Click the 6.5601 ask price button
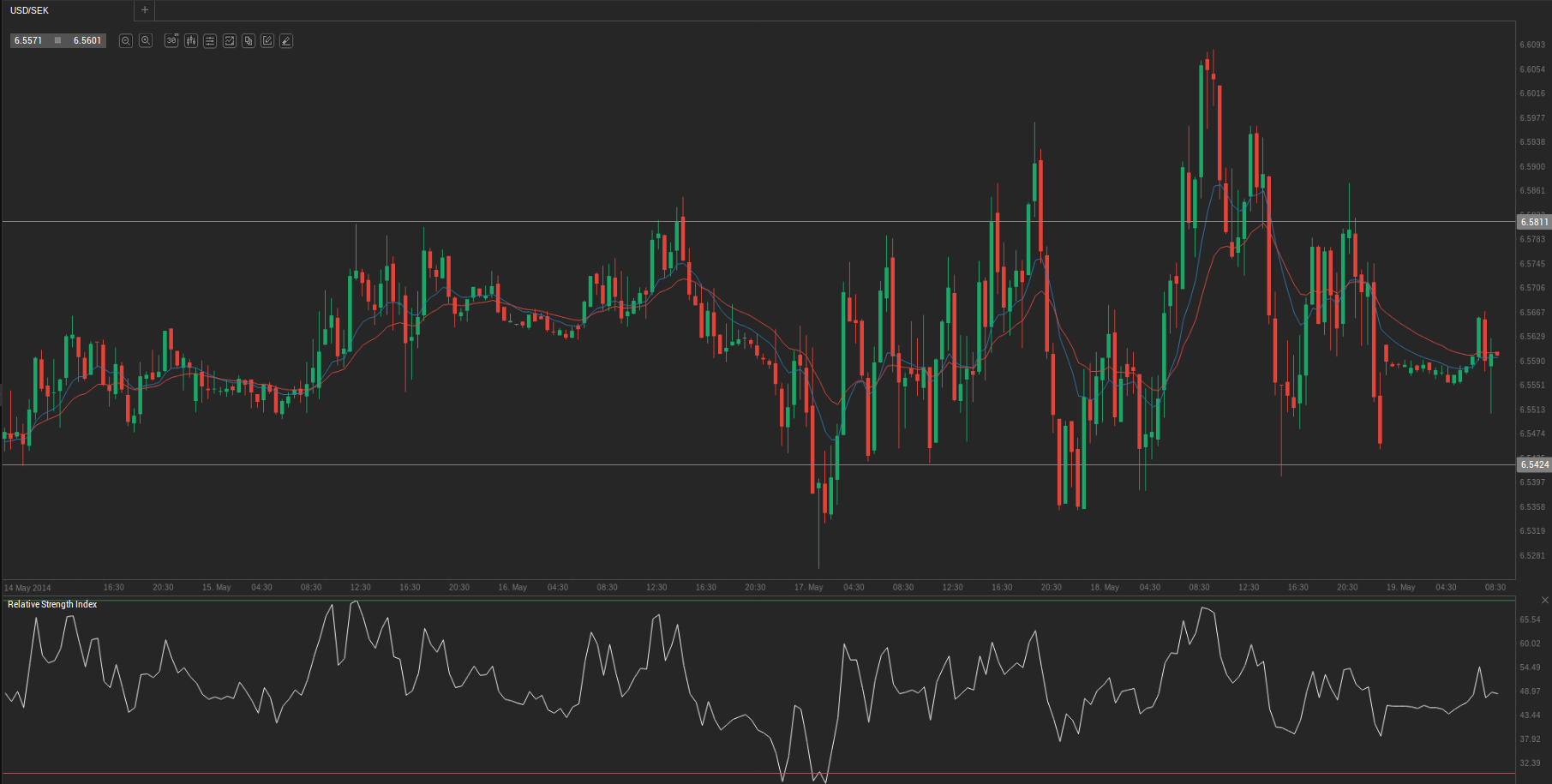This screenshot has width=1552, height=784. pos(87,40)
